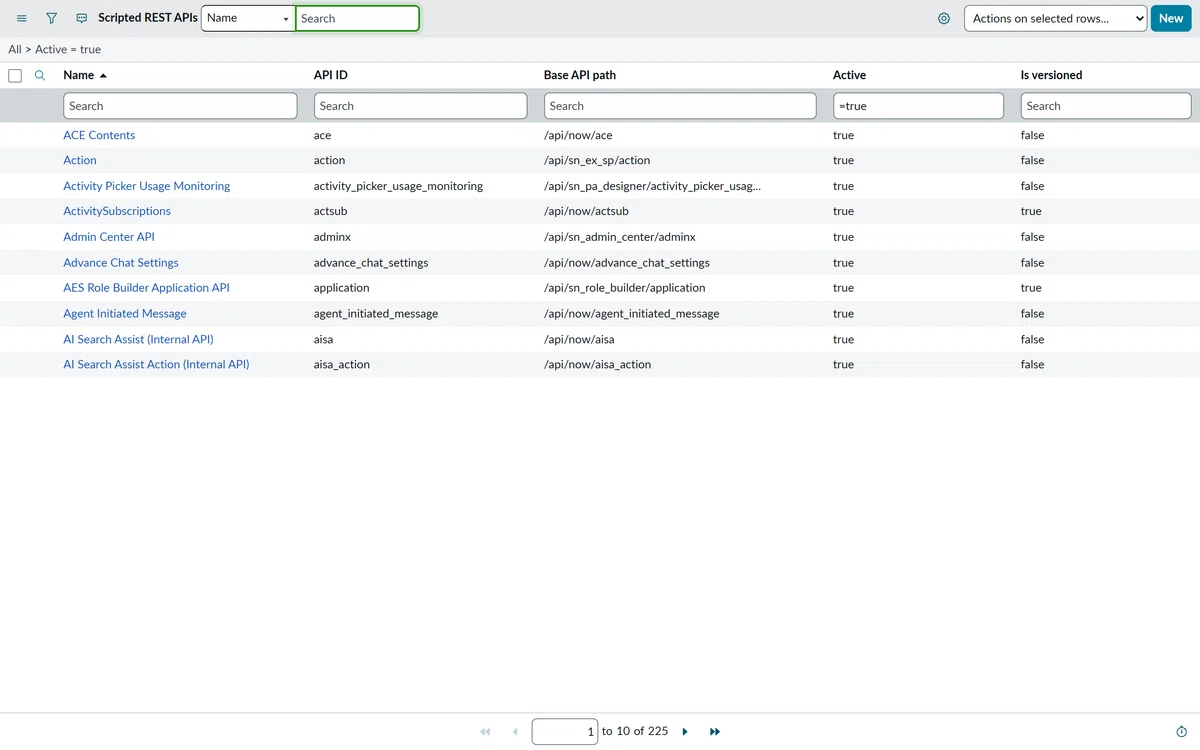1200x750 pixels.
Task: Open the activity stream icon
Action: click(82, 18)
